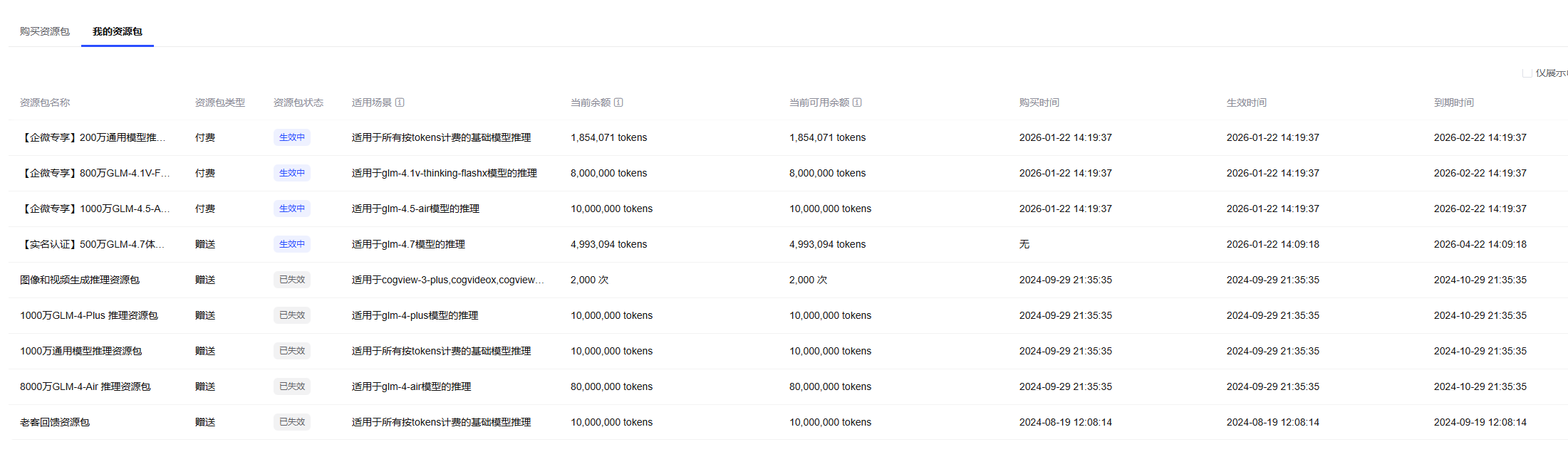The image size is (1568, 474).
Task: Click 适用于glm-4.1v-thinking-flashx模型的推理 scenario text
Action: coord(445,173)
